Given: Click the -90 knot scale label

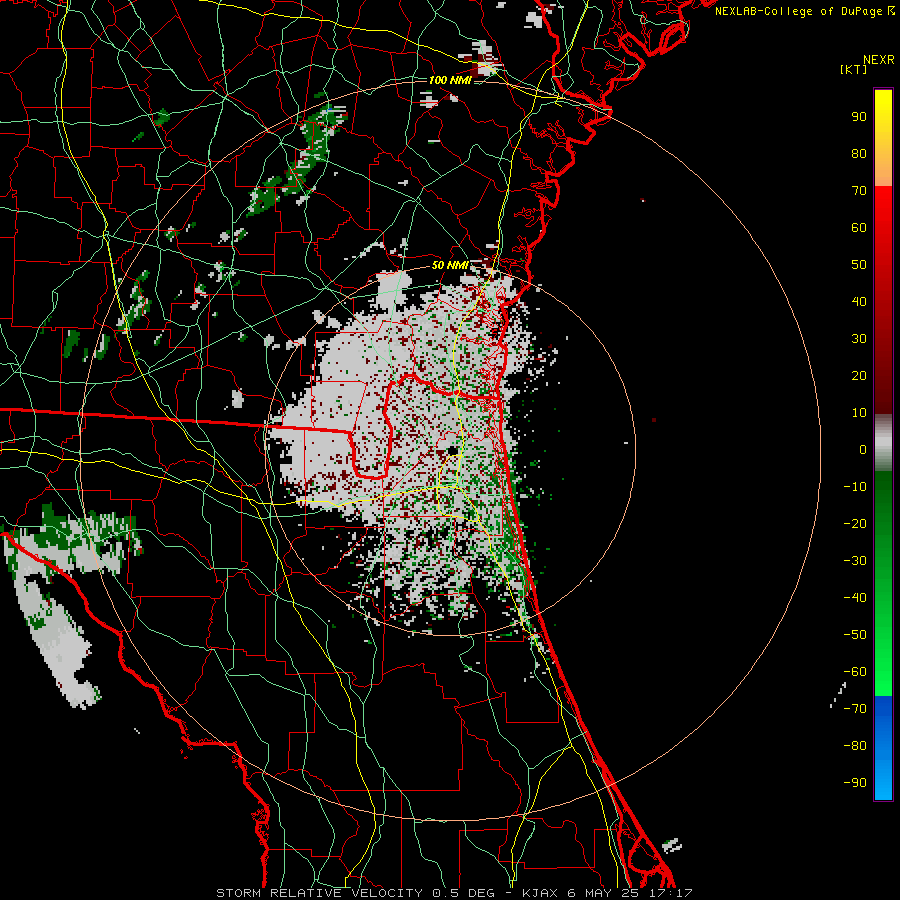Looking at the screenshot, I should coord(855,783).
